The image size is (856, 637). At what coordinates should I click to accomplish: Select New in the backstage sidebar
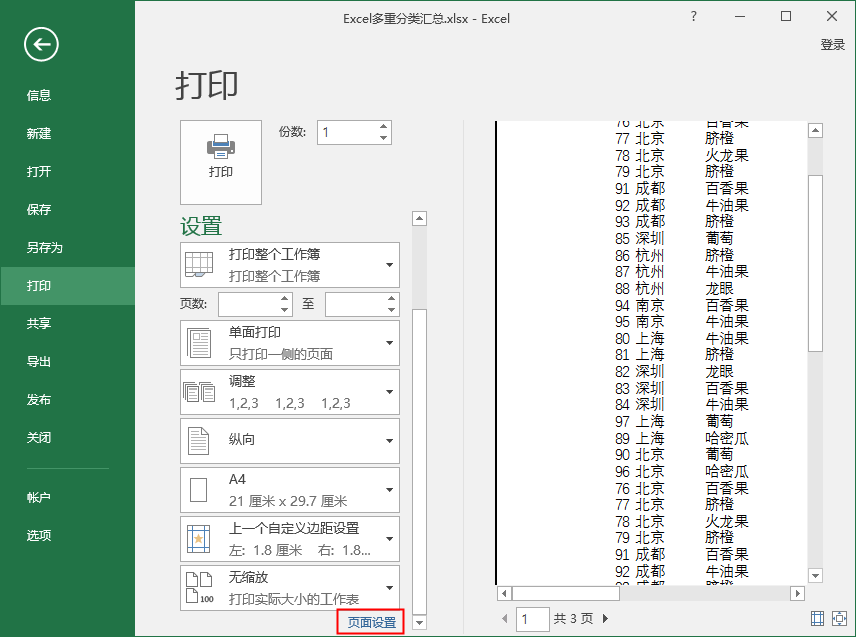point(39,134)
